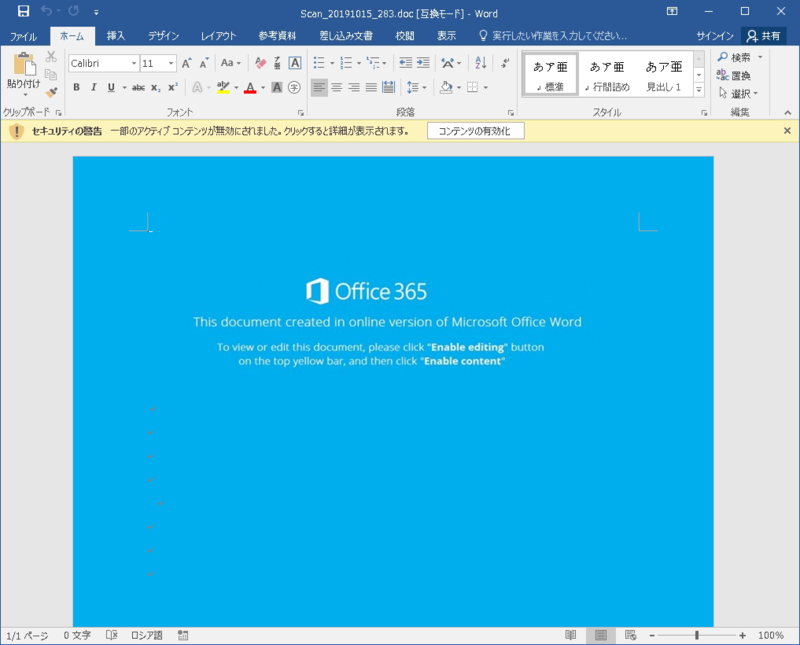Toggle bold formatting
This screenshot has width=800, height=645.
click(x=77, y=87)
